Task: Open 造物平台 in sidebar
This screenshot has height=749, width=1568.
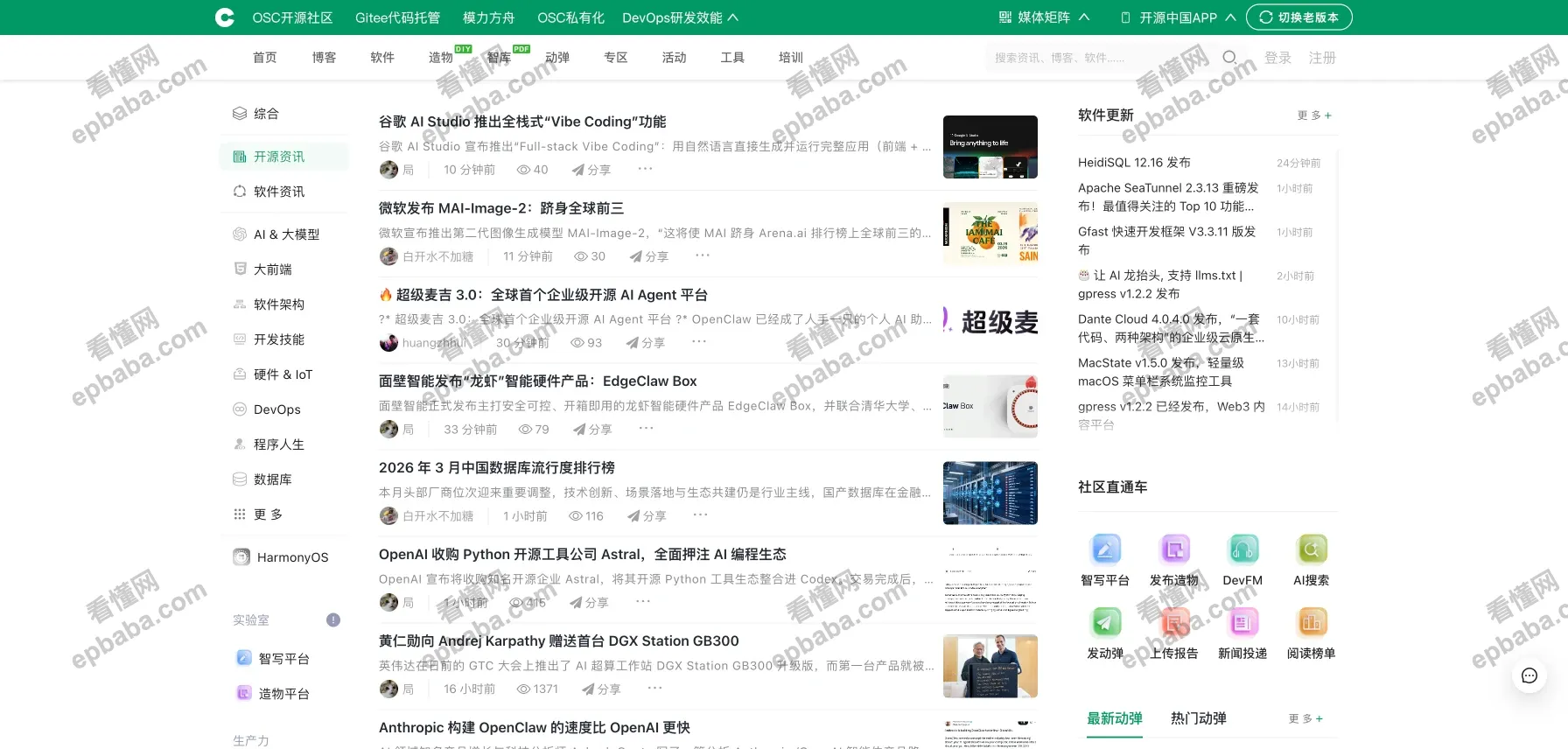Action: (x=283, y=694)
